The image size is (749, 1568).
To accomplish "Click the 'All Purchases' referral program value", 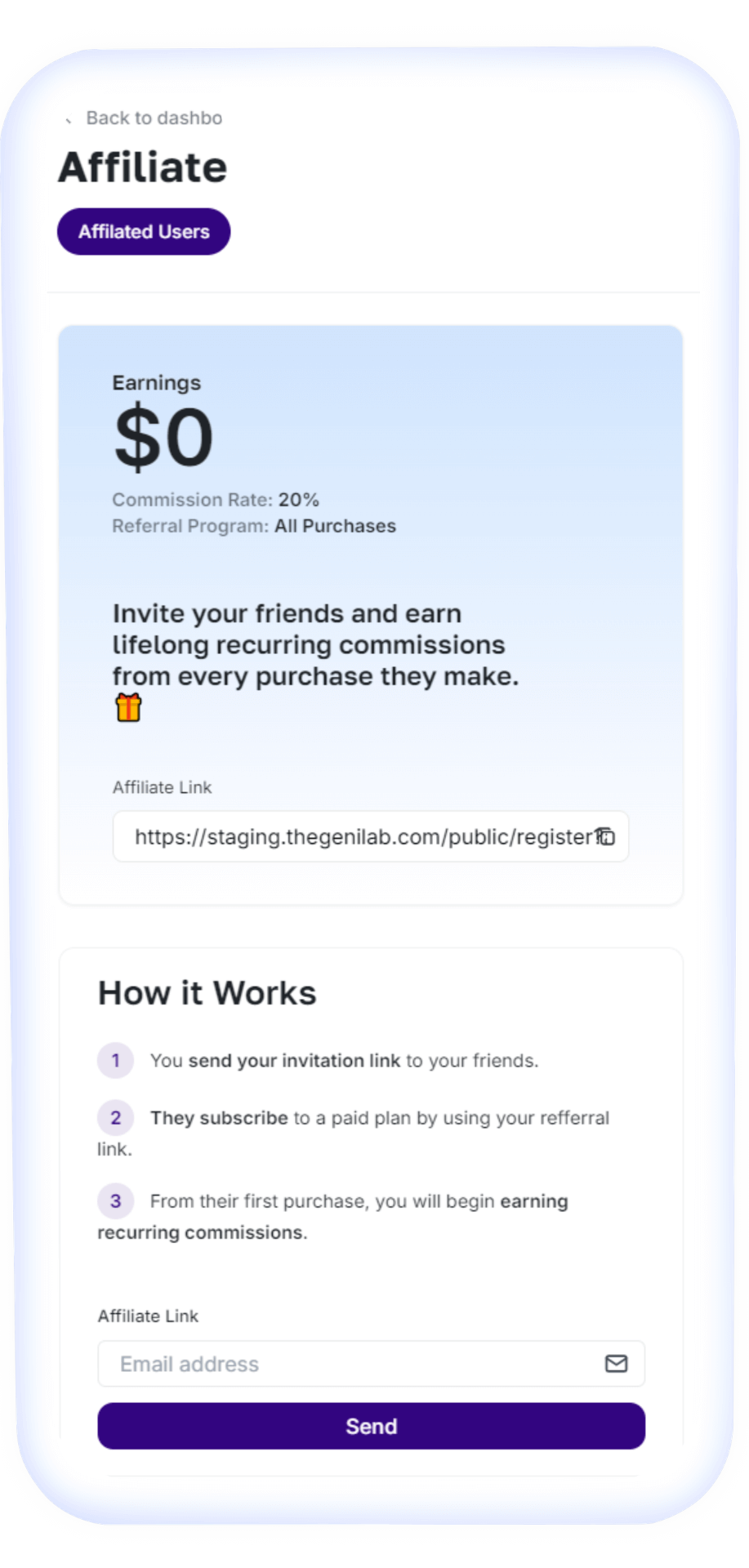I will click(335, 526).
